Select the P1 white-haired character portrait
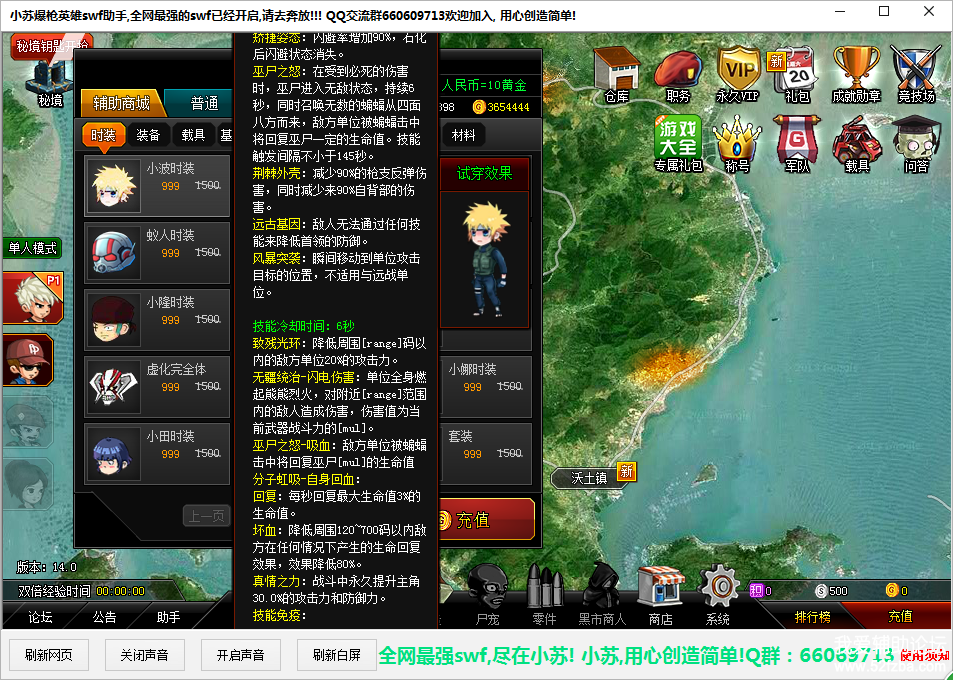The height and width of the screenshot is (680, 953). (x=33, y=298)
